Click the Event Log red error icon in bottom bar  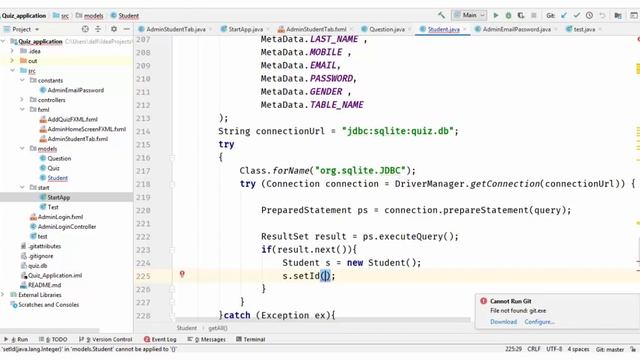(147, 339)
